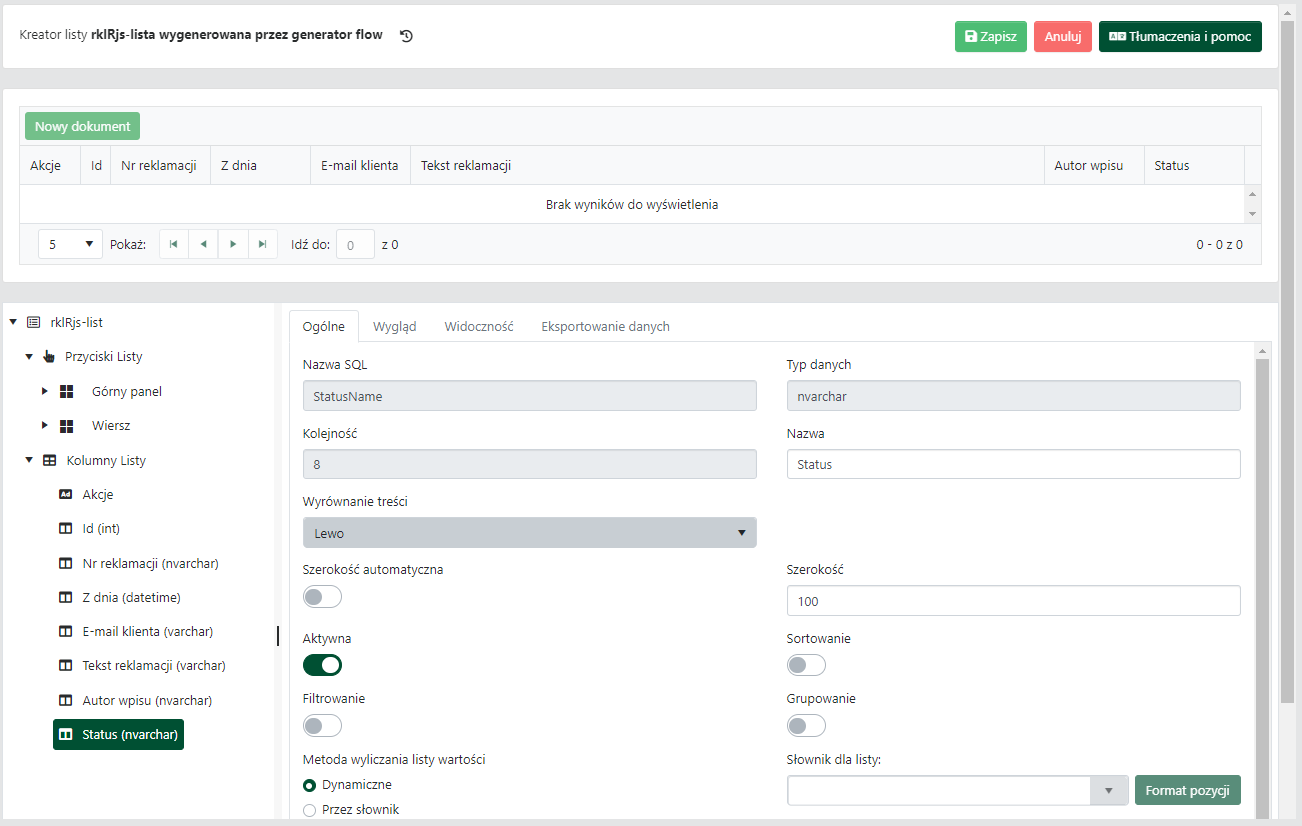This screenshot has width=1302, height=826.
Task: Click the rklRjs-list root list icon
Action: click(34, 323)
